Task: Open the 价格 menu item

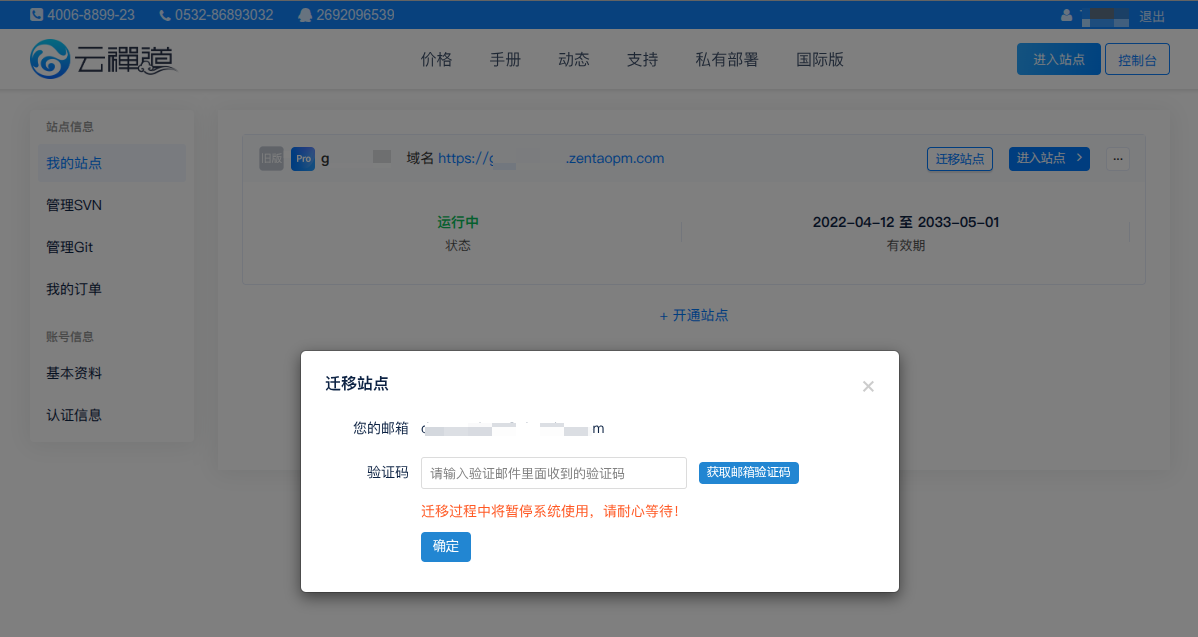Action: (437, 59)
